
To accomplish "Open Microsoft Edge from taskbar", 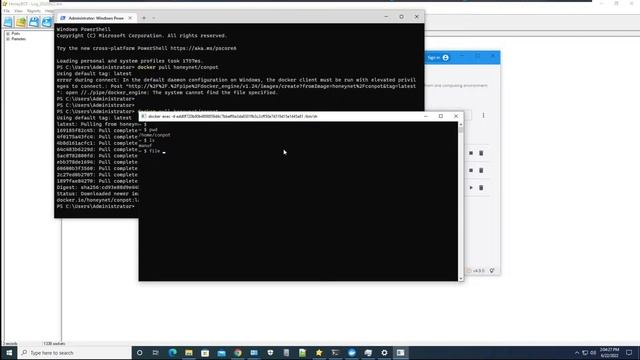I will pyautogui.click(x=172, y=353).
